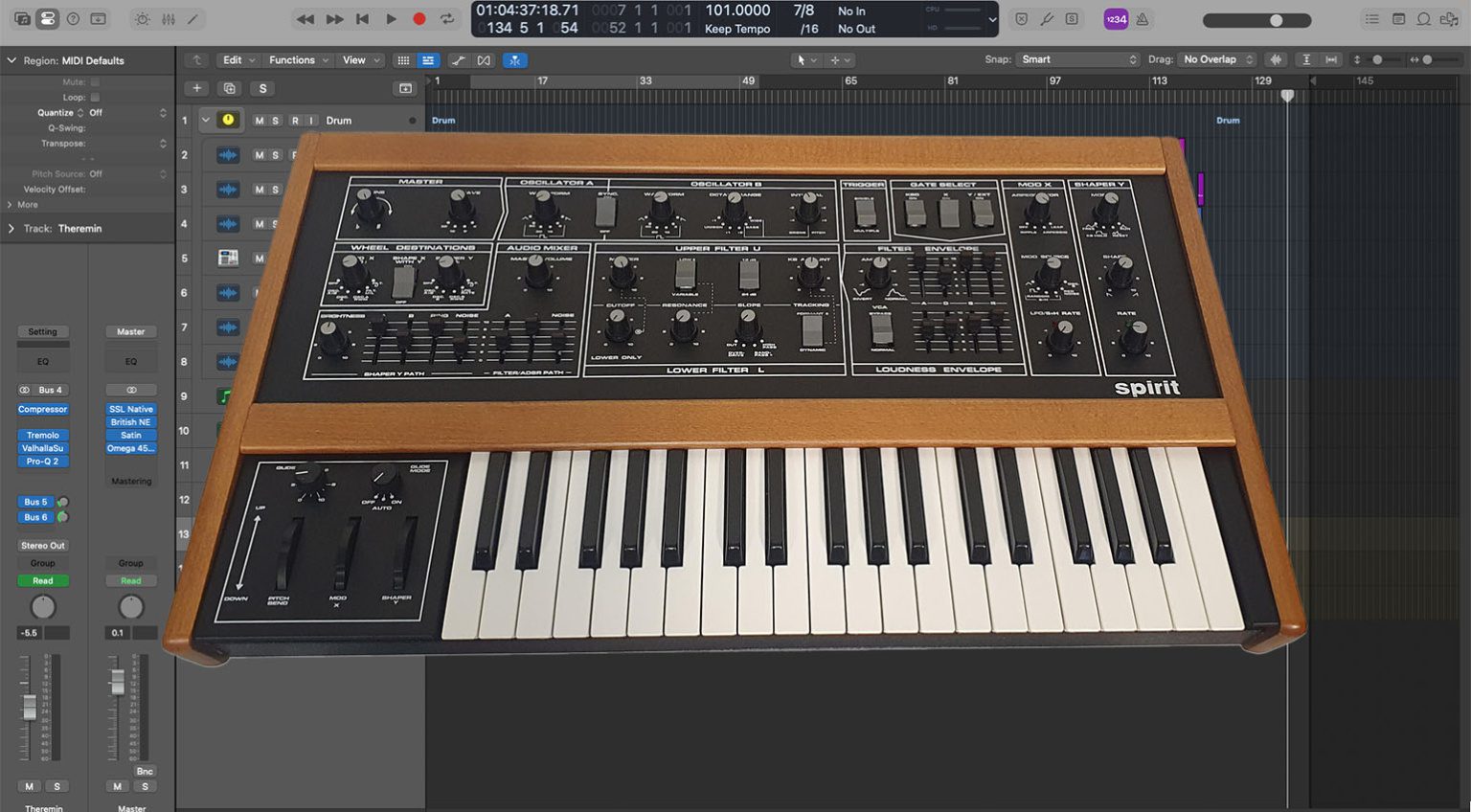Click the Replace mode X icon
The image size is (1471, 812).
click(1021, 19)
